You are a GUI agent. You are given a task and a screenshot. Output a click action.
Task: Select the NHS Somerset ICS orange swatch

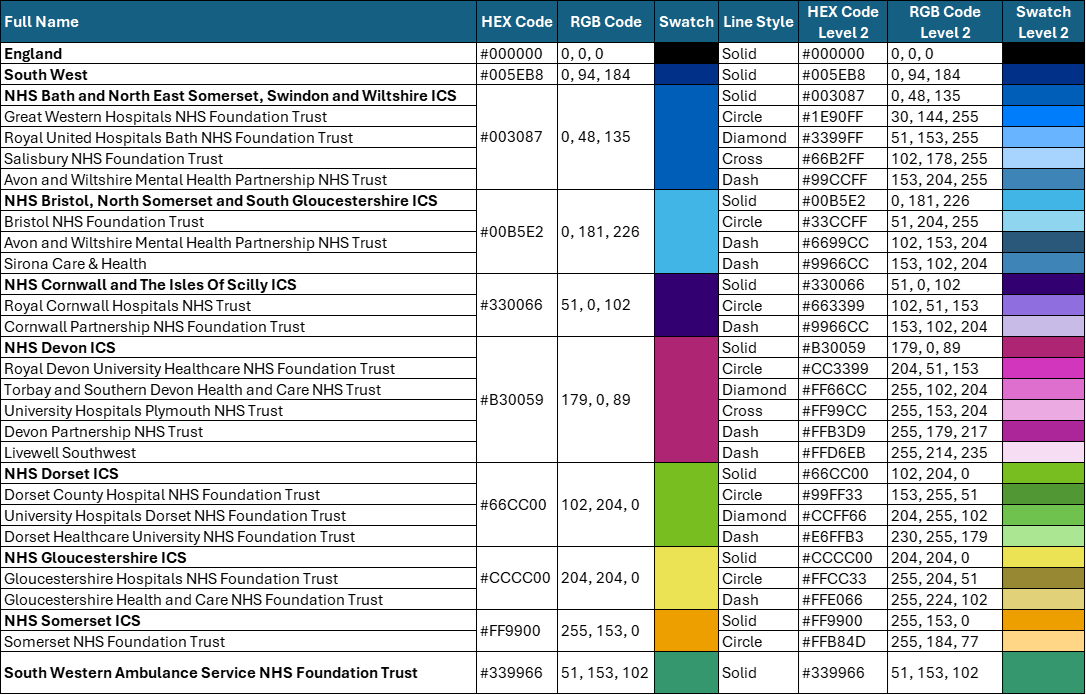[x=686, y=631]
